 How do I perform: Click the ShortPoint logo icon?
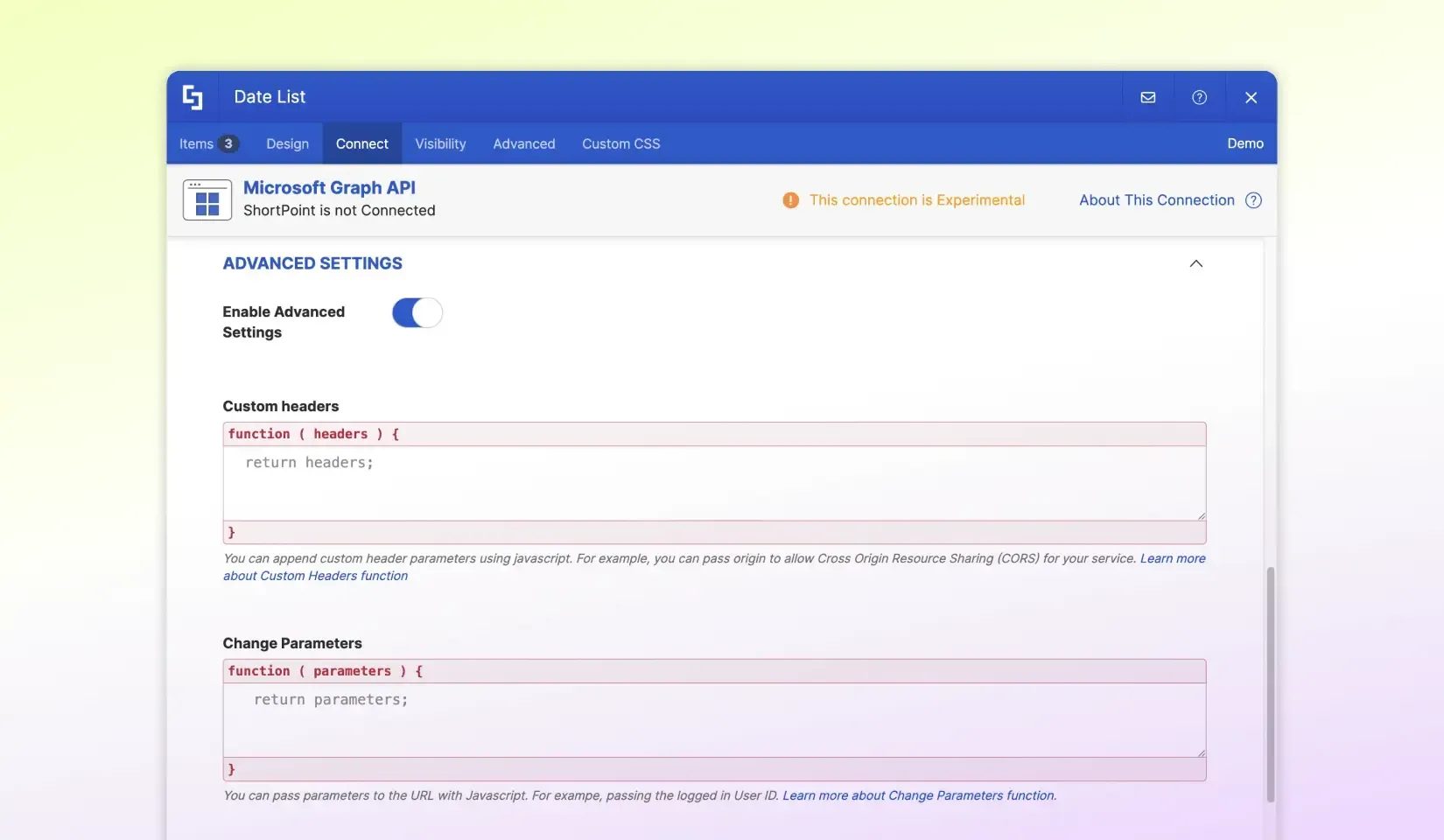pos(193,97)
